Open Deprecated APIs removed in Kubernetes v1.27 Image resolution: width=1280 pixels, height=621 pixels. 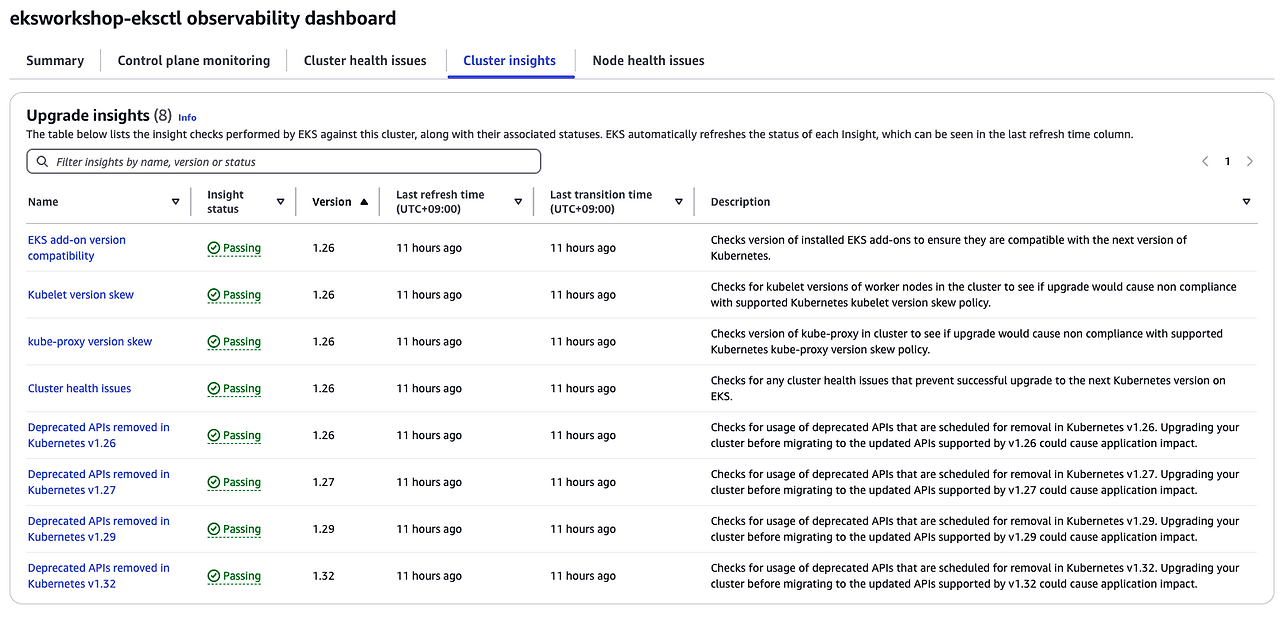[99, 482]
